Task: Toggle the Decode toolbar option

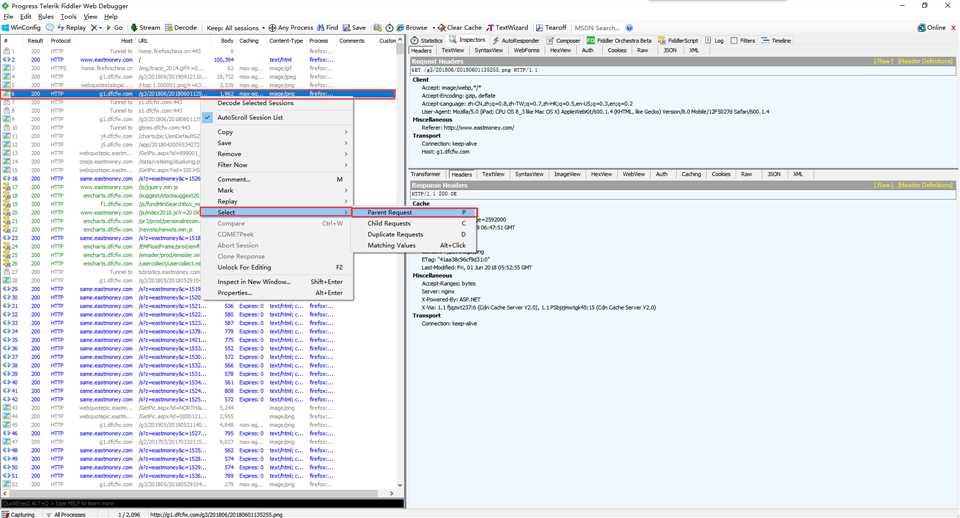Action: 181,28
